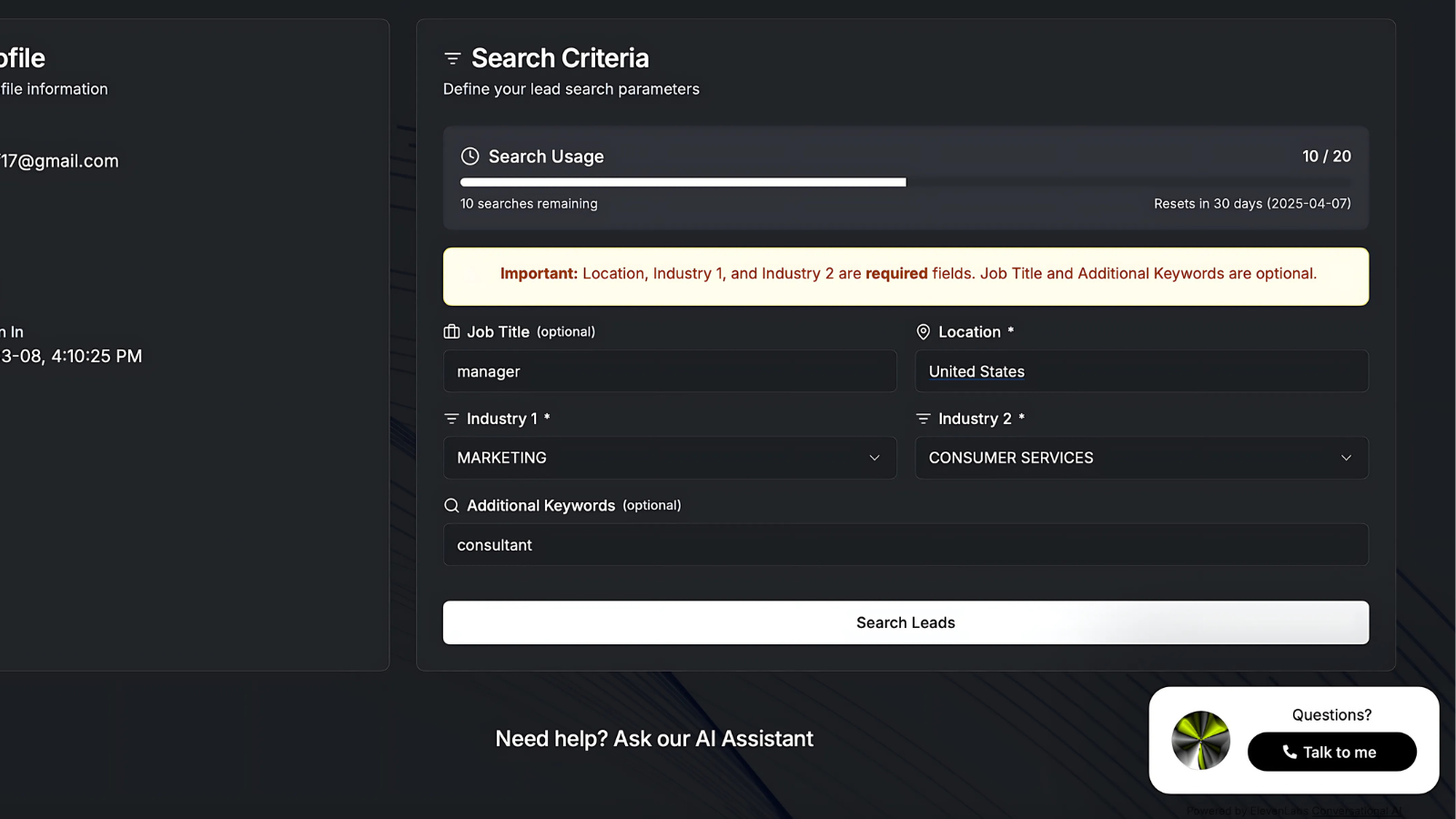Click the Important required fields notice

coord(905,277)
